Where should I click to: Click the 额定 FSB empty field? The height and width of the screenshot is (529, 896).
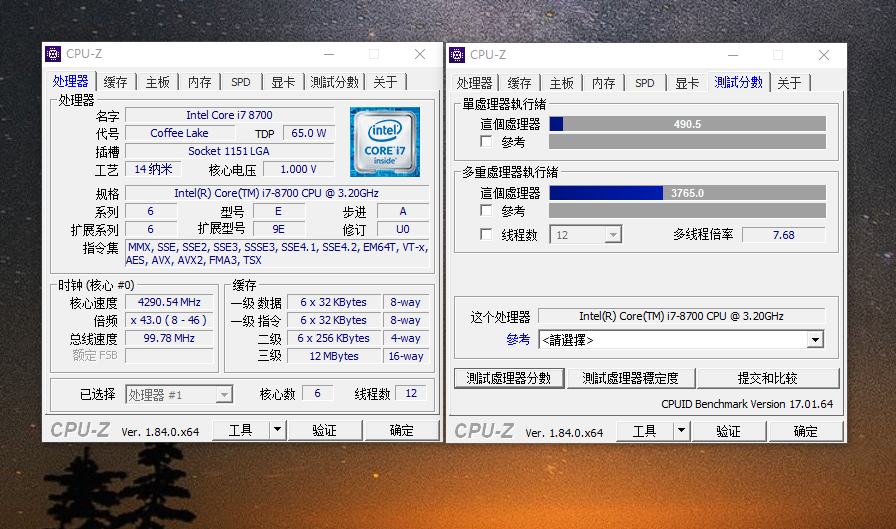169,356
